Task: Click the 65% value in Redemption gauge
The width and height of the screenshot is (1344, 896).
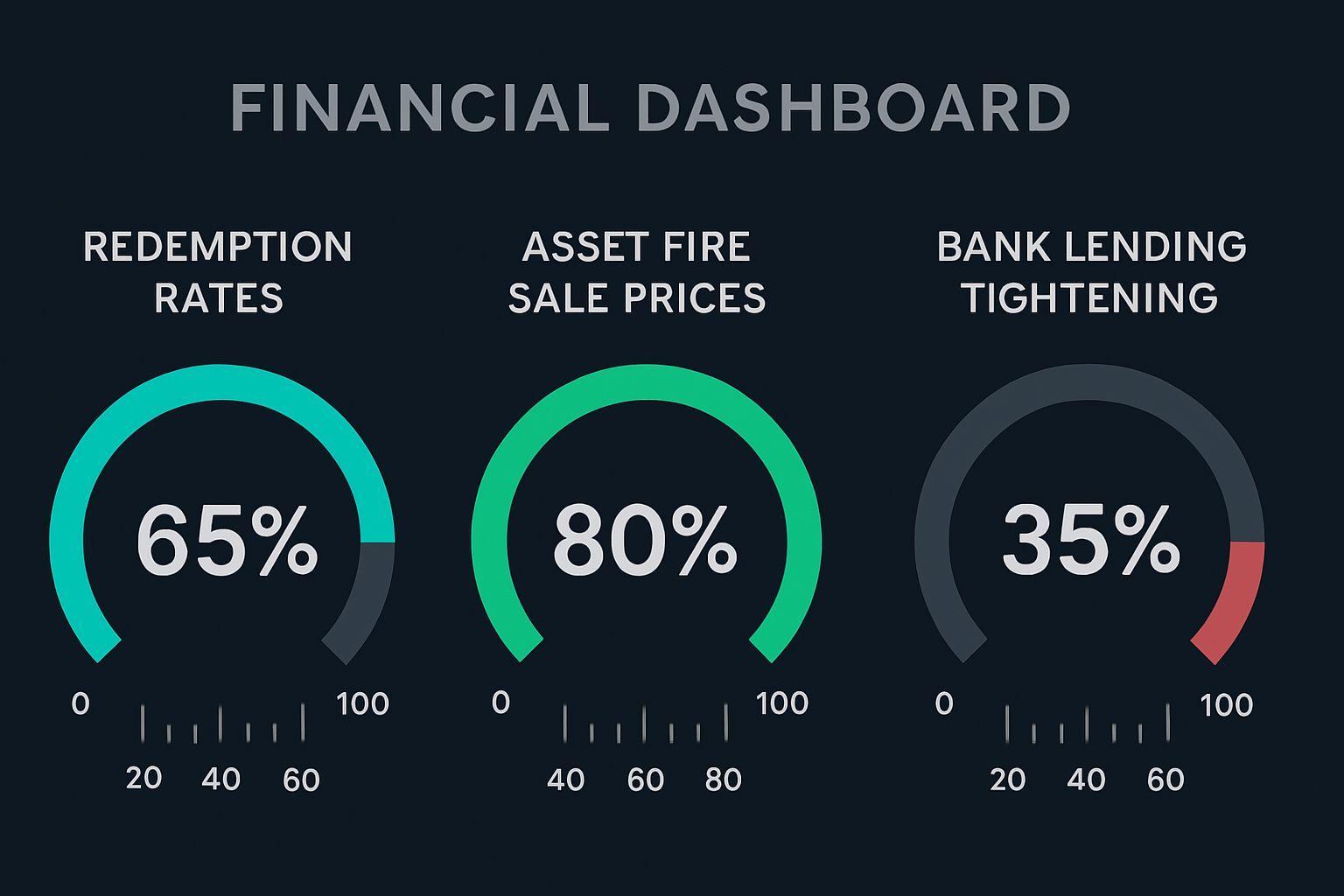Action: coord(227,541)
